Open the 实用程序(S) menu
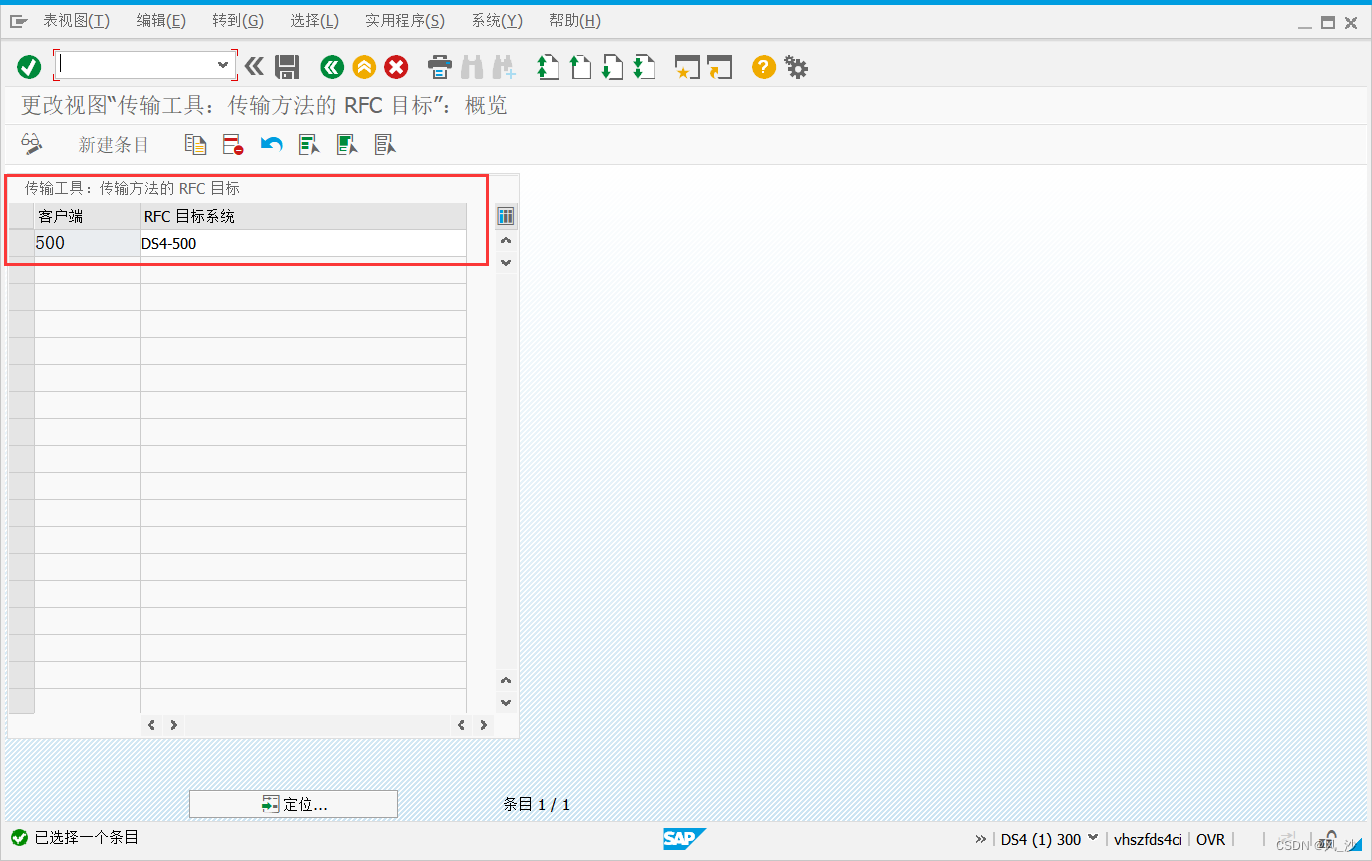 405,21
